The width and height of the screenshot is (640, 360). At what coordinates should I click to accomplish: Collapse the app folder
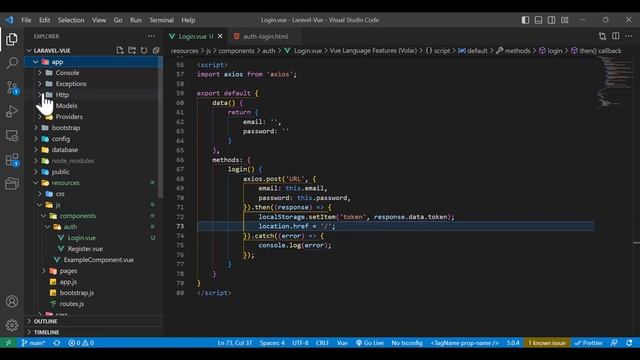point(35,62)
